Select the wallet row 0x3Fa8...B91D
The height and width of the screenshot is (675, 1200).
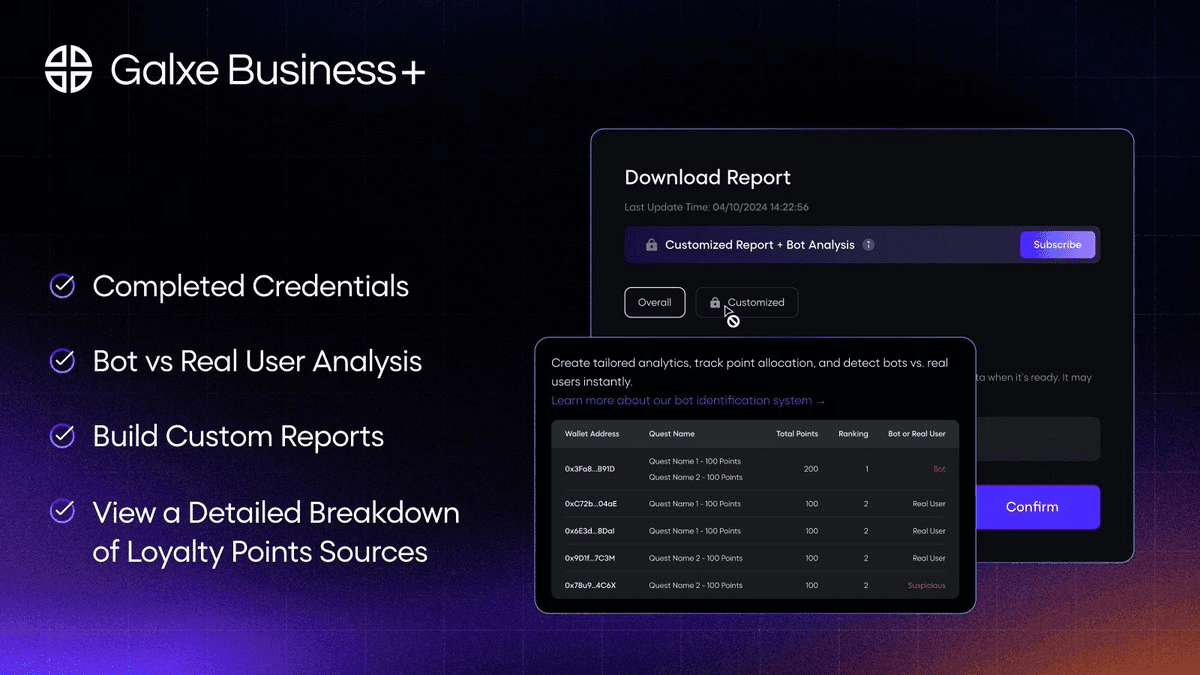(590, 469)
